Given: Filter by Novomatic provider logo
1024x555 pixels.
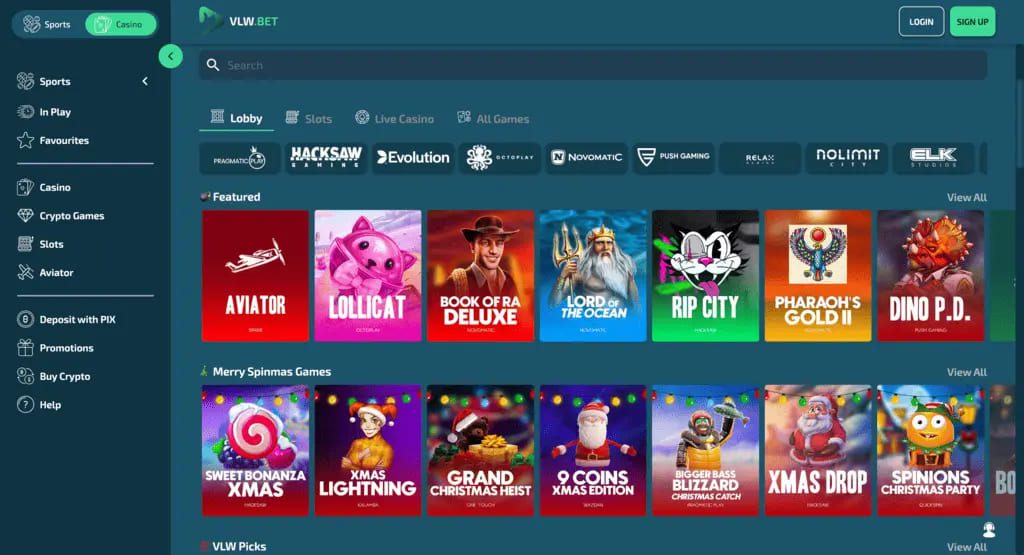Looking at the screenshot, I should point(586,158).
